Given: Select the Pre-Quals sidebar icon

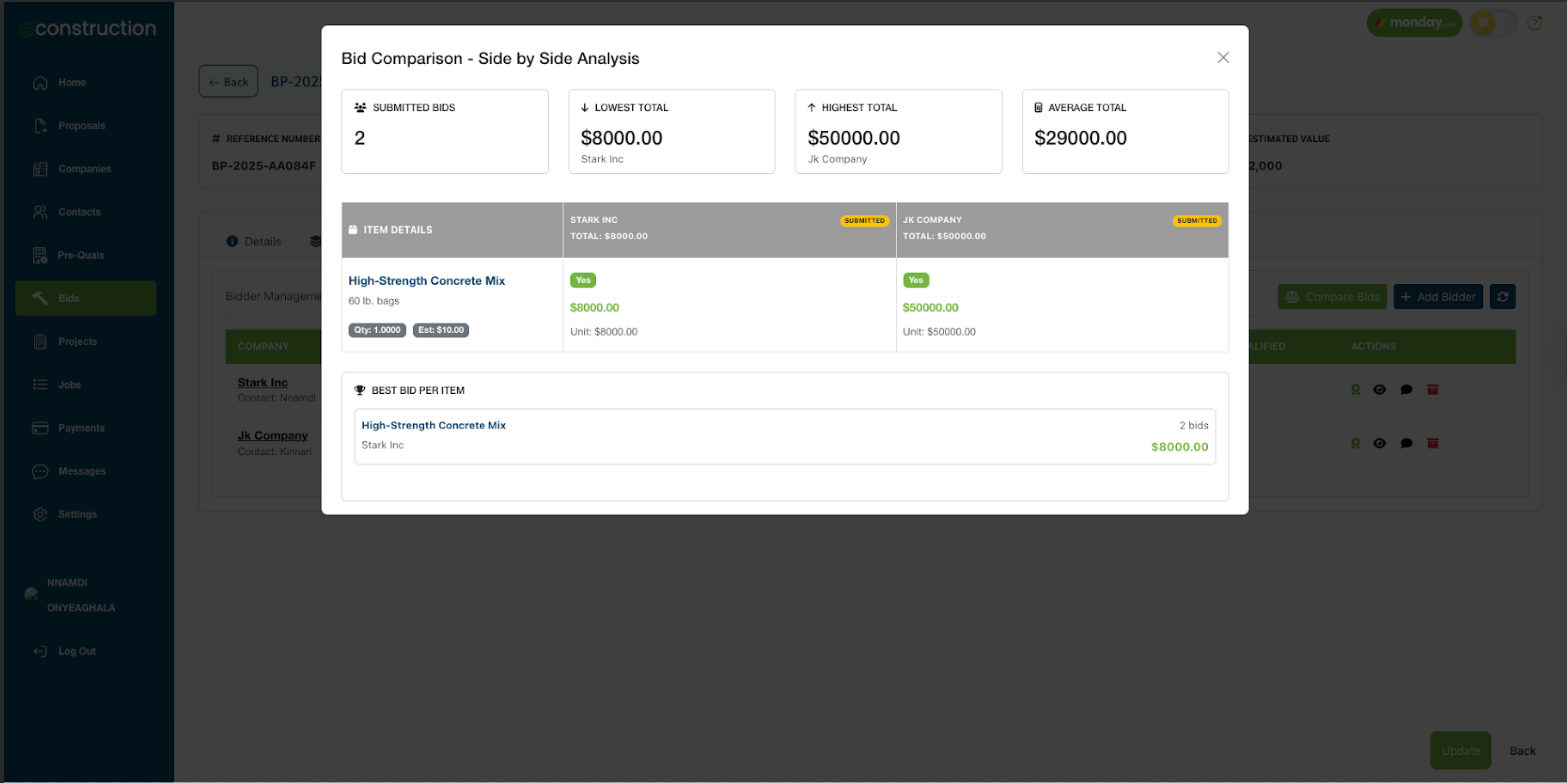Looking at the screenshot, I should 40,255.
